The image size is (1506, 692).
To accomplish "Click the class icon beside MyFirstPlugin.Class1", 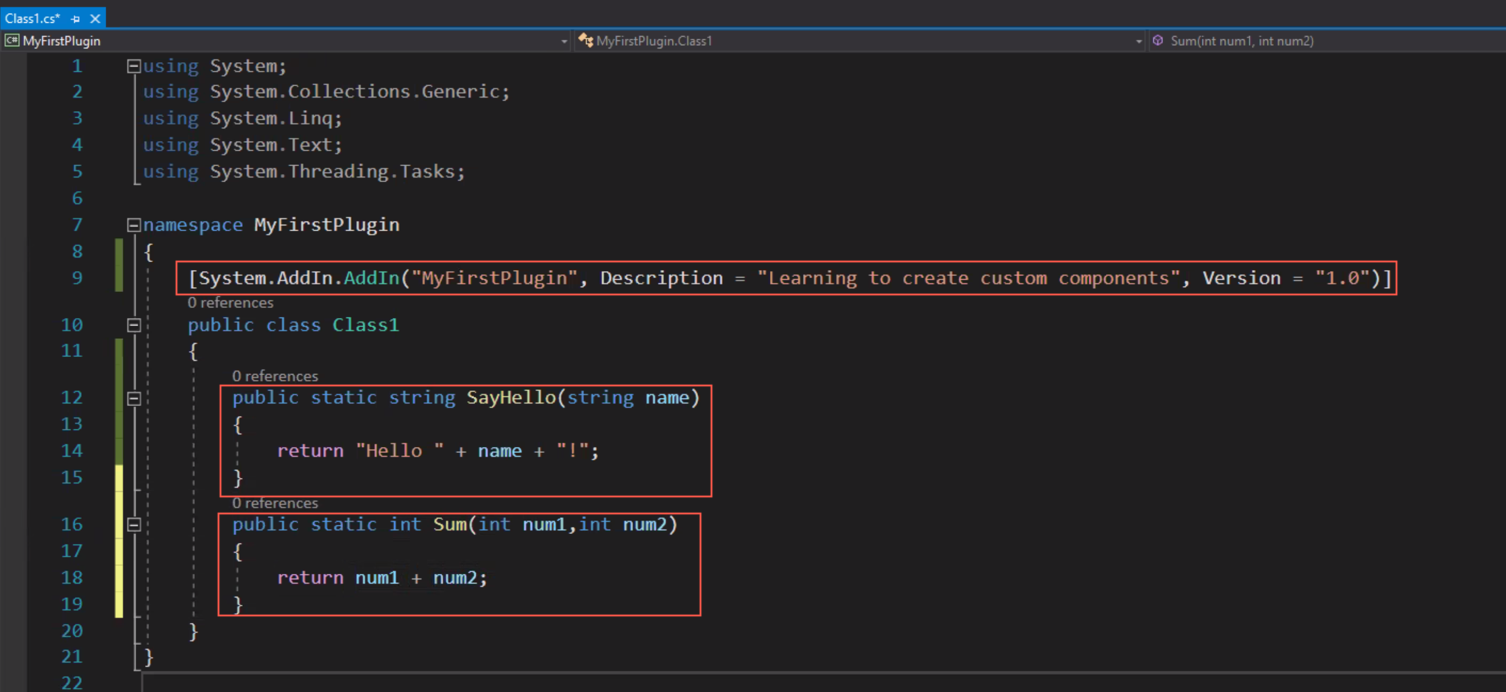I will [x=585, y=41].
